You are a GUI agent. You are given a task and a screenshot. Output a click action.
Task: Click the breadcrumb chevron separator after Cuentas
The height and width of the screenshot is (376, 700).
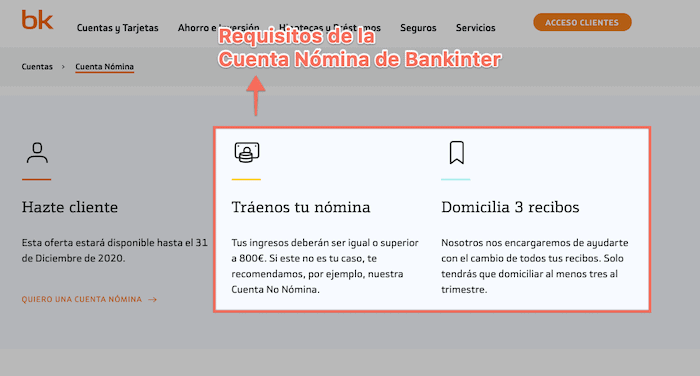(x=63, y=67)
